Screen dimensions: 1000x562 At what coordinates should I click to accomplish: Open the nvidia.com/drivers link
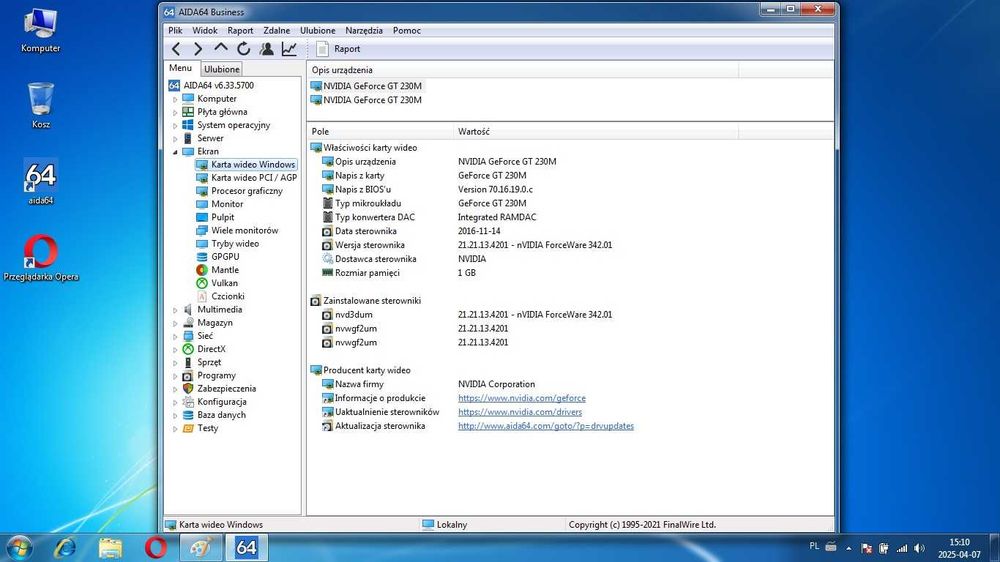pos(520,412)
